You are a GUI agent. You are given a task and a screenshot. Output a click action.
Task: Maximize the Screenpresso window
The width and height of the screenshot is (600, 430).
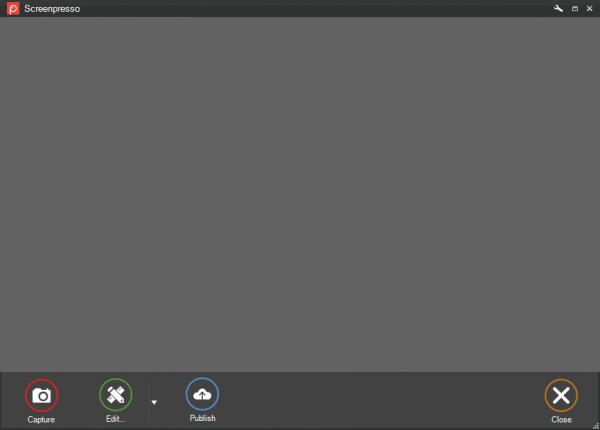[575, 8]
